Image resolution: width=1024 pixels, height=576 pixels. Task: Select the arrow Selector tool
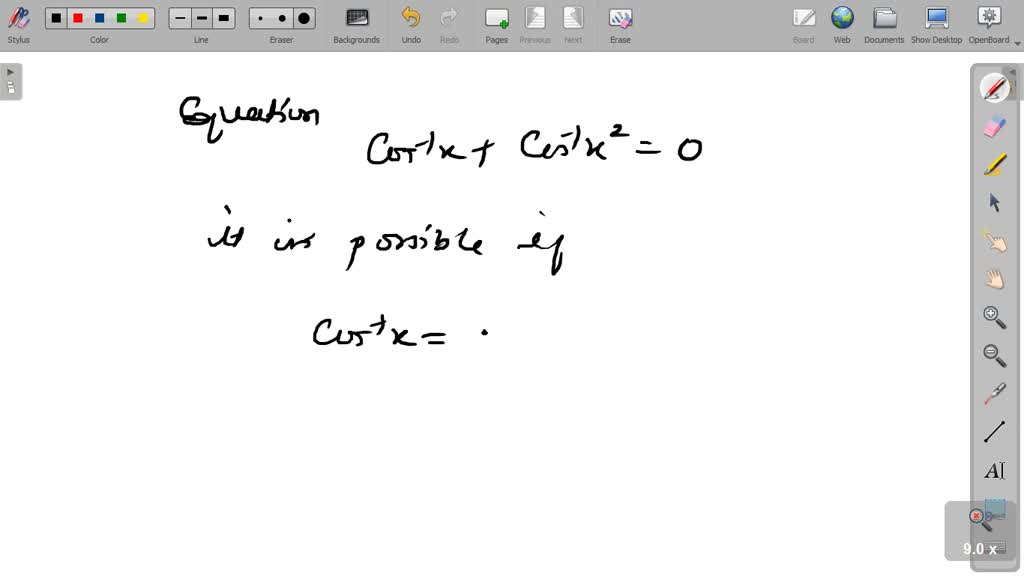tap(994, 203)
